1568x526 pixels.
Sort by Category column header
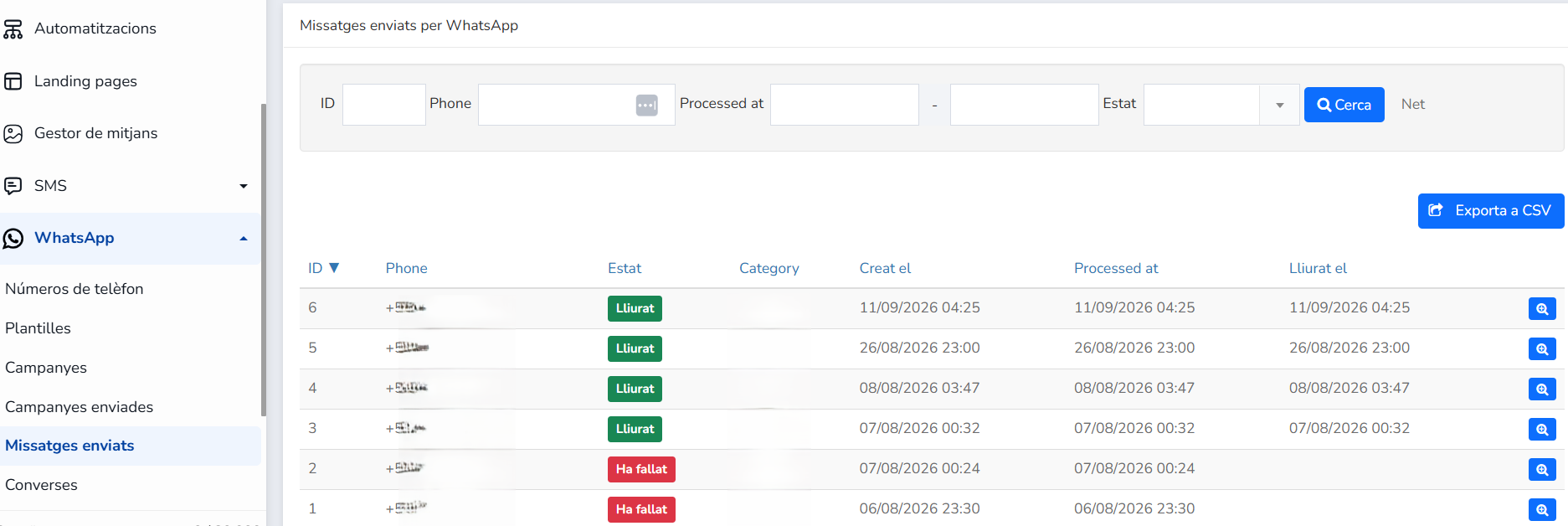point(769,268)
